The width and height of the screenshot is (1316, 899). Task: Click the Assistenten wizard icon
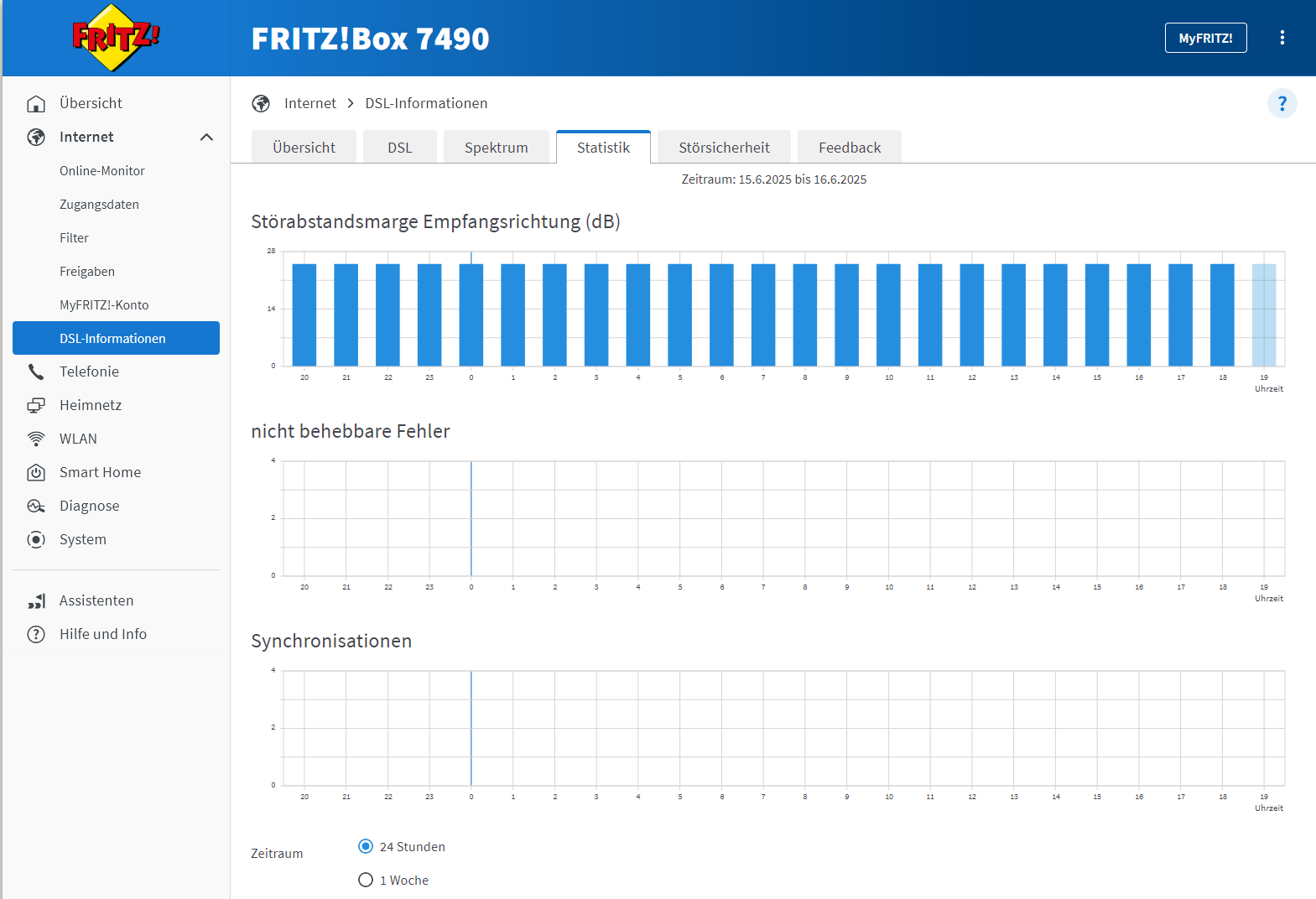[36, 601]
